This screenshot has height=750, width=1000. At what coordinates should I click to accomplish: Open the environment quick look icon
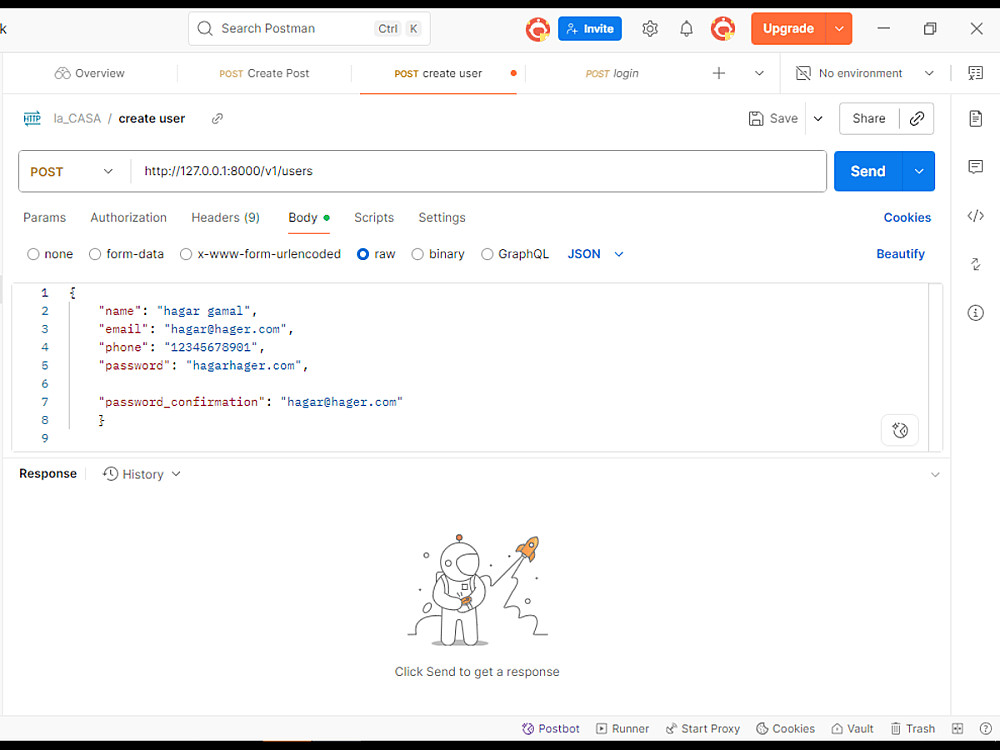click(x=975, y=73)
